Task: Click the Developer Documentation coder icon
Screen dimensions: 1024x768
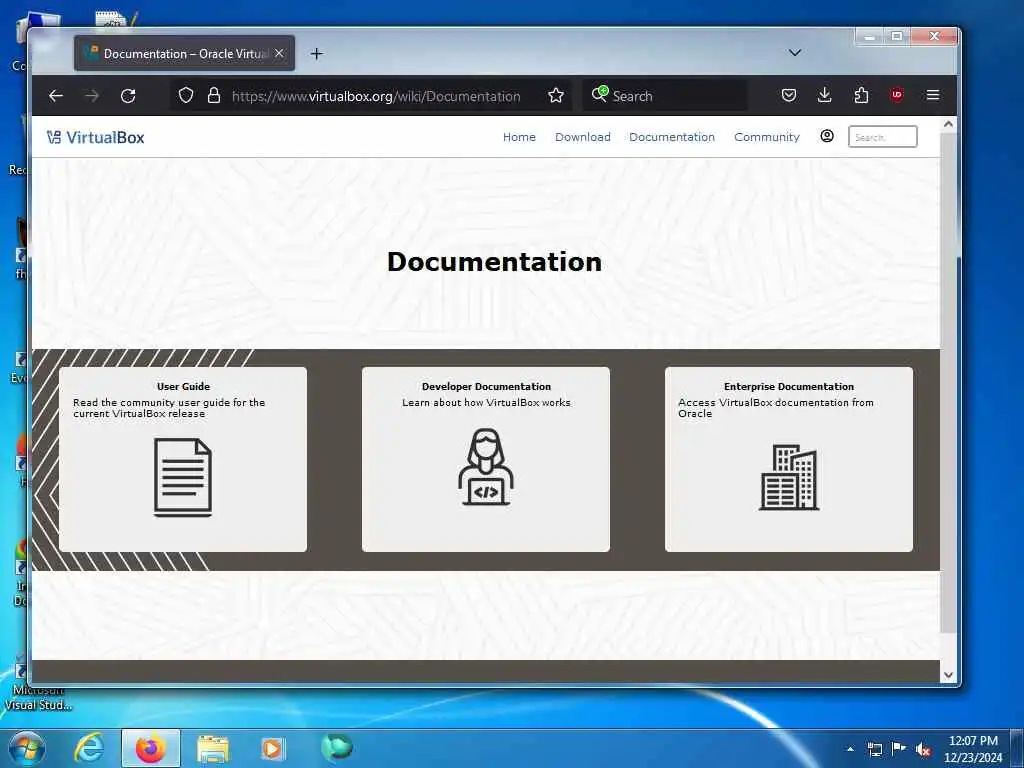Action: tap(486, 467)
